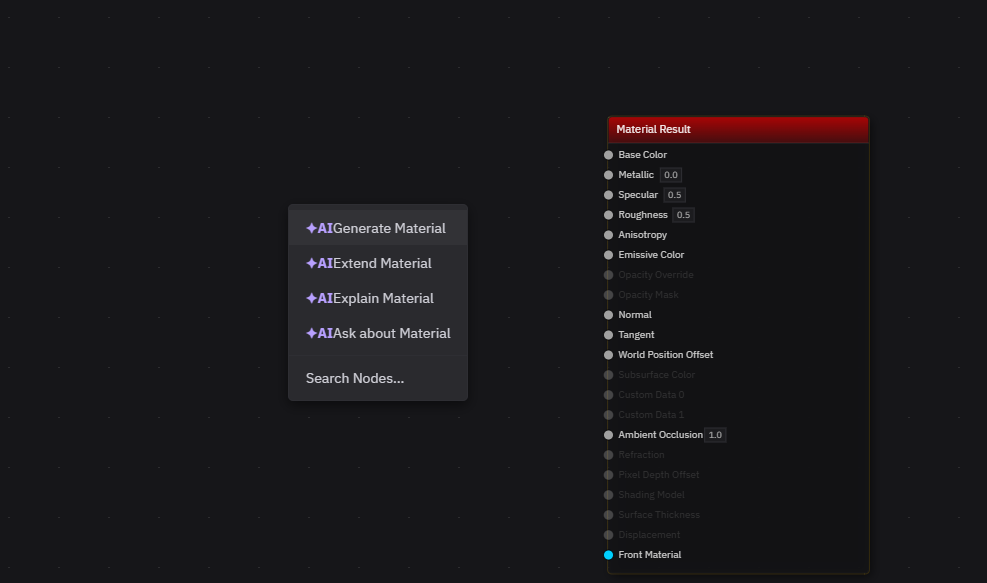987x583 pixels.
Task: Click the Tangent input pin
Action: pyautogui.click(x=608, y=334)
